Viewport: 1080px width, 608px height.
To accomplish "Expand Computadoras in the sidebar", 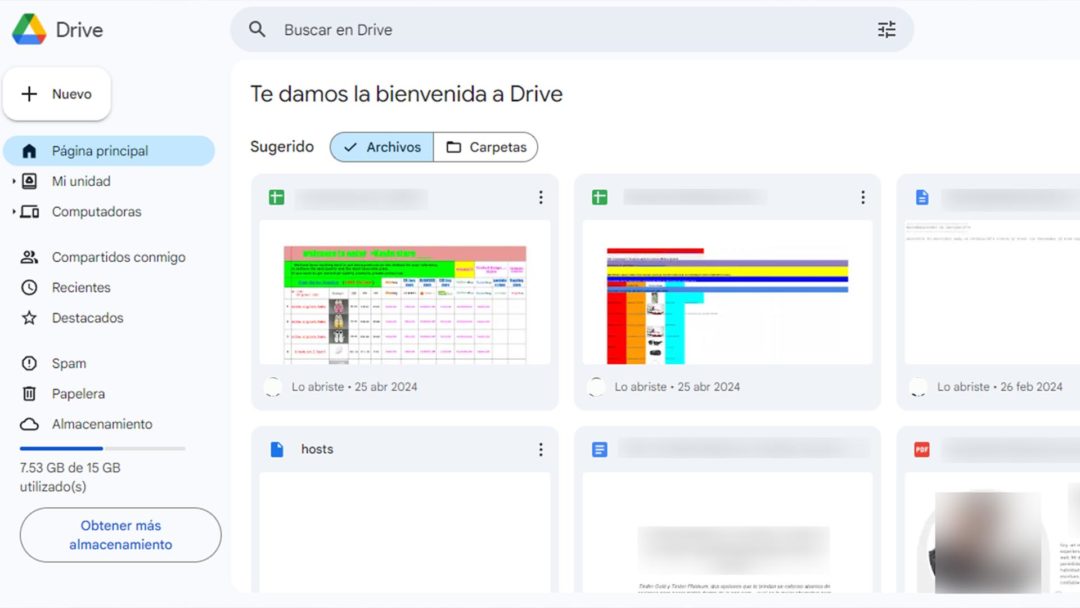I will (12, 211).
